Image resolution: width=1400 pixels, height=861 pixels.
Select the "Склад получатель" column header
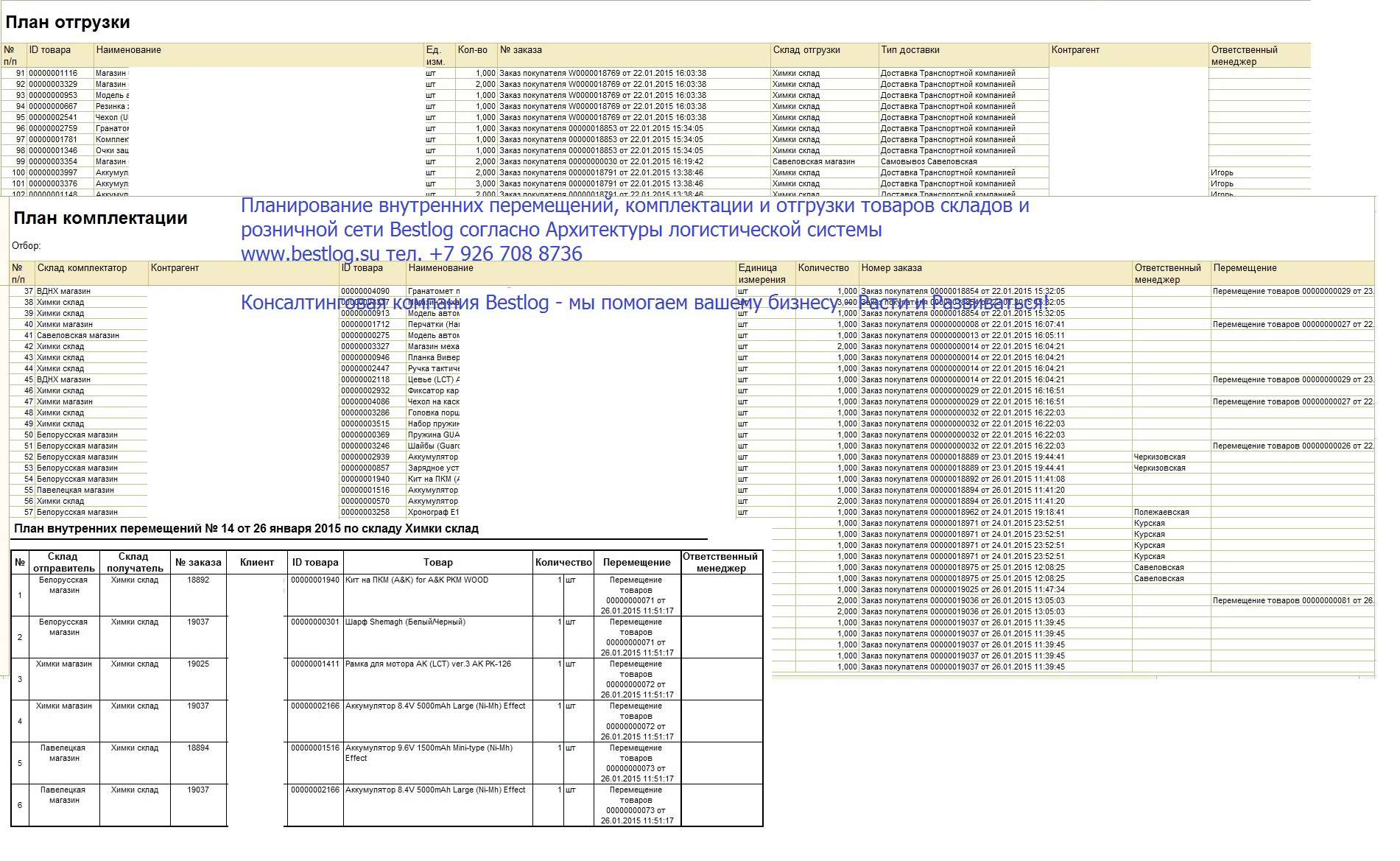tap(135, 563)
